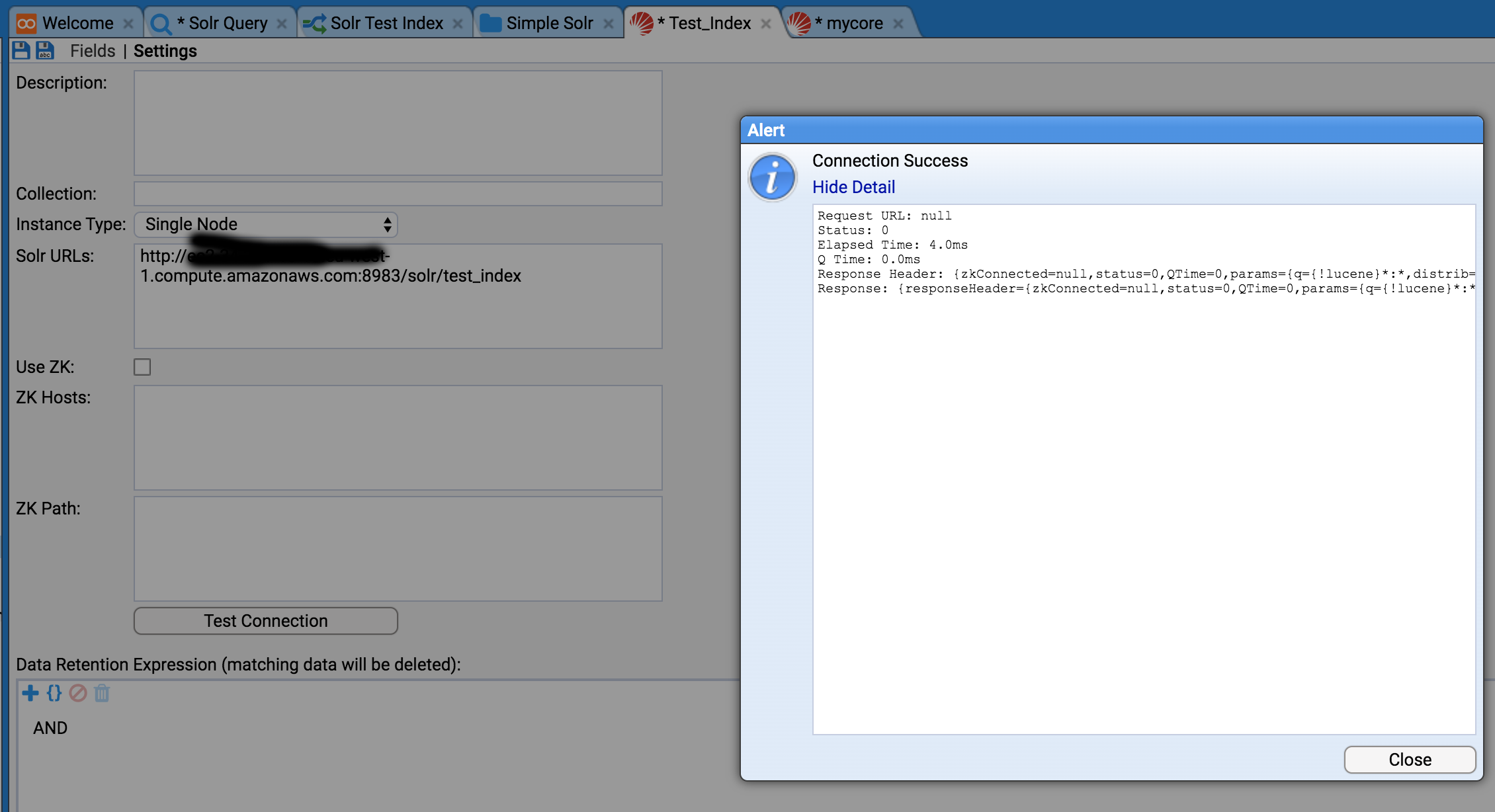Viewport: 1495px width, 812px height.
Task: Close the mycore tab
Action: pyautogui.click(x=898, y=24)
